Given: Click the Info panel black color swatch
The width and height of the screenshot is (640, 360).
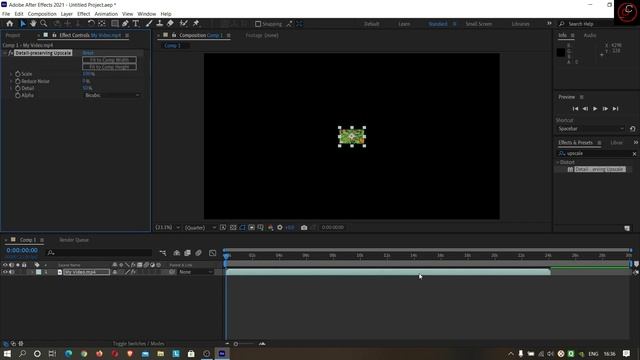Looking at the screenshot, I should point(561,52).
